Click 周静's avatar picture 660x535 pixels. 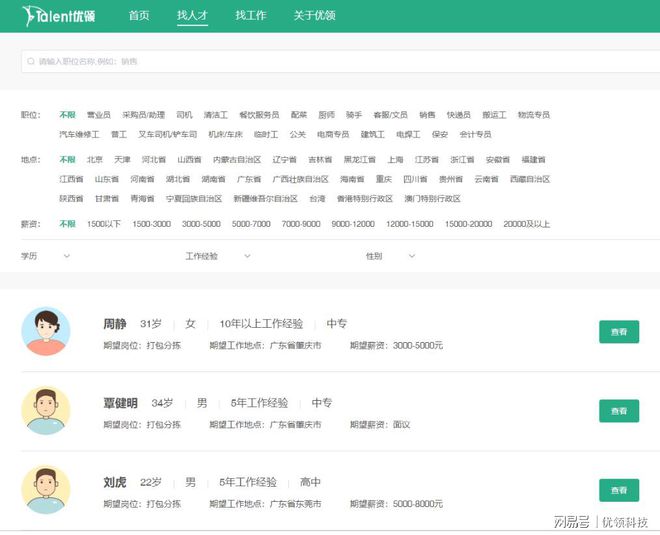click(46, 331)
